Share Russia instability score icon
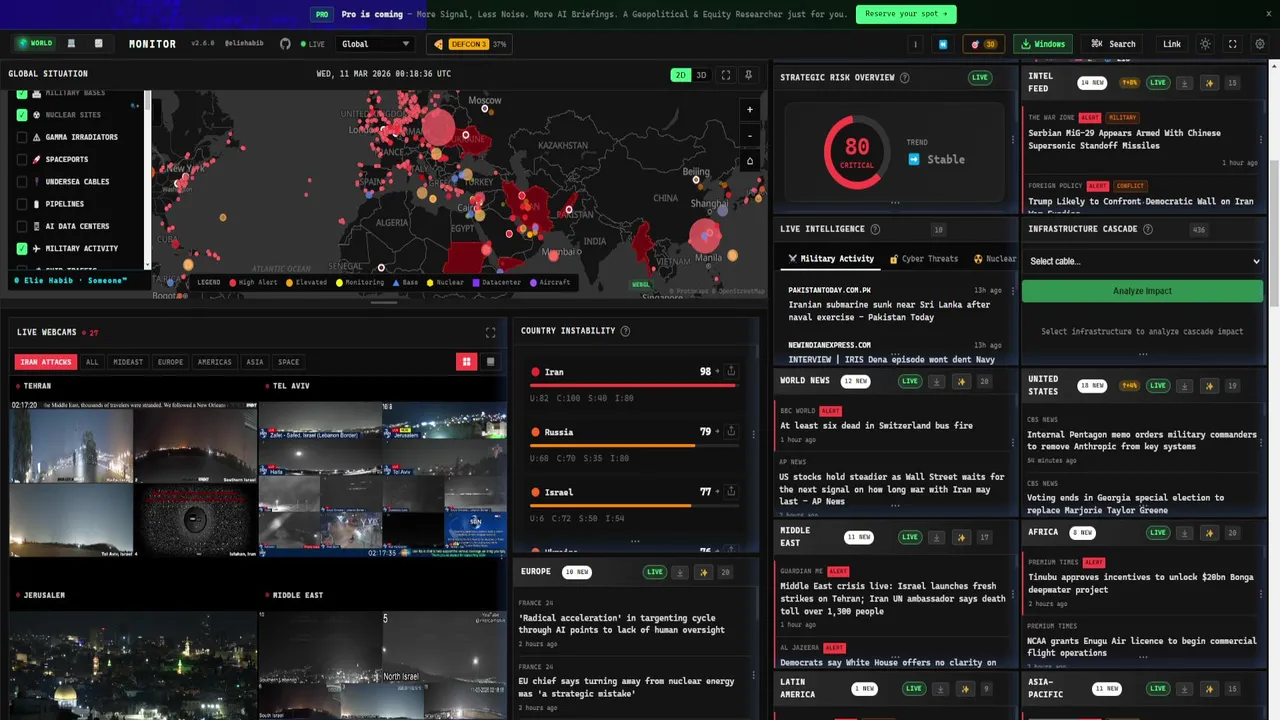1280x720 pixels. (731, 432)
